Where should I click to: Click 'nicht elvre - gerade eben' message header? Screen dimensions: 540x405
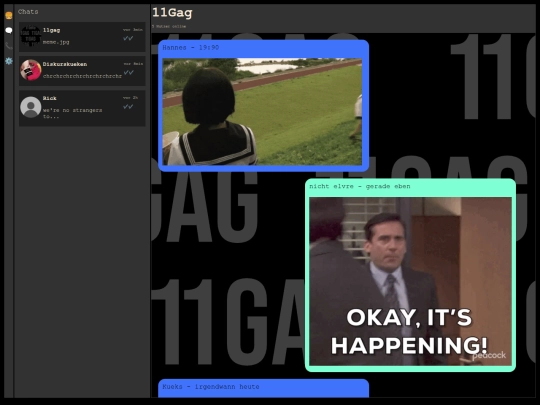(x=360, y=186)
